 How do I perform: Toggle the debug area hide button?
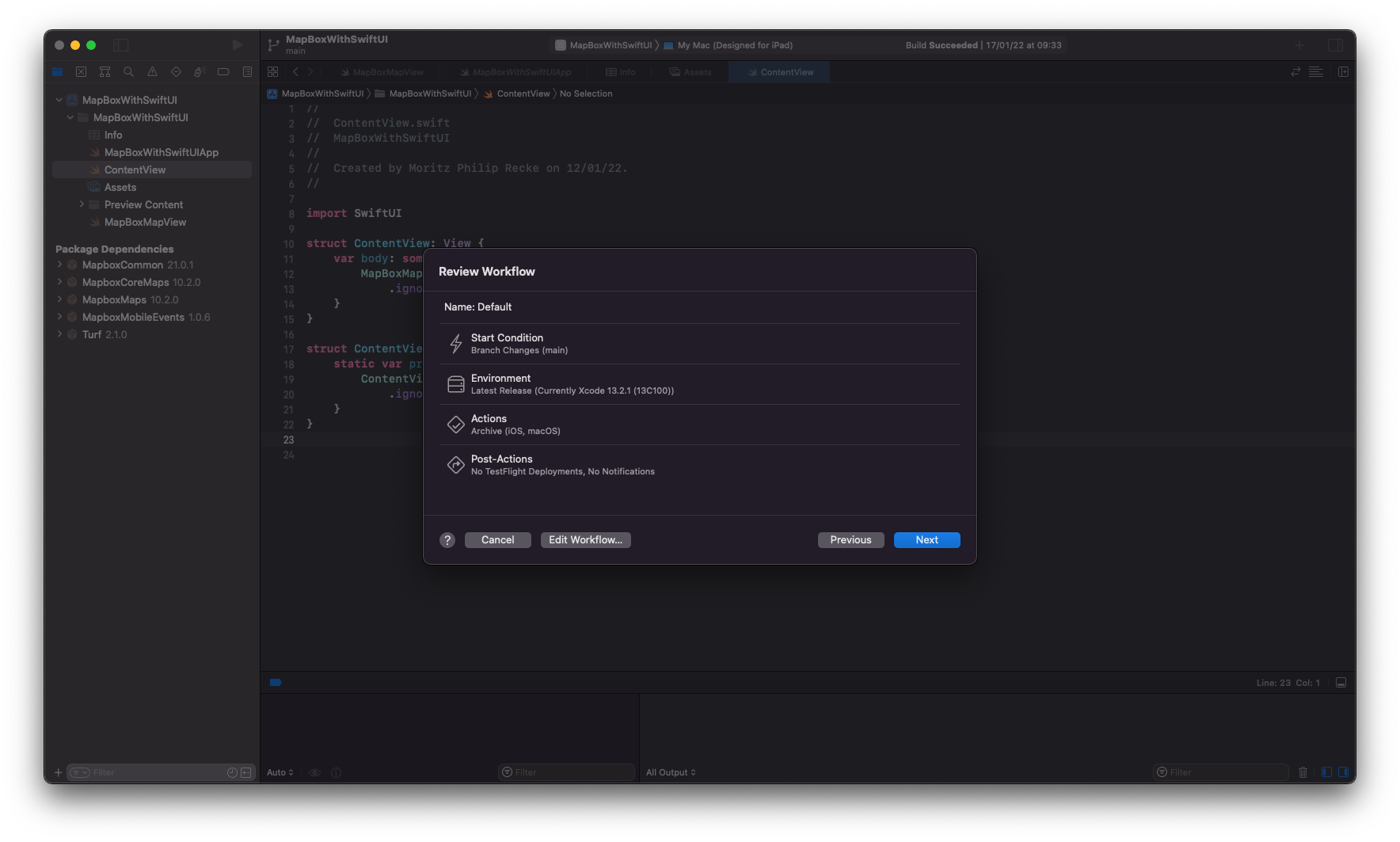pos(1341,683)
